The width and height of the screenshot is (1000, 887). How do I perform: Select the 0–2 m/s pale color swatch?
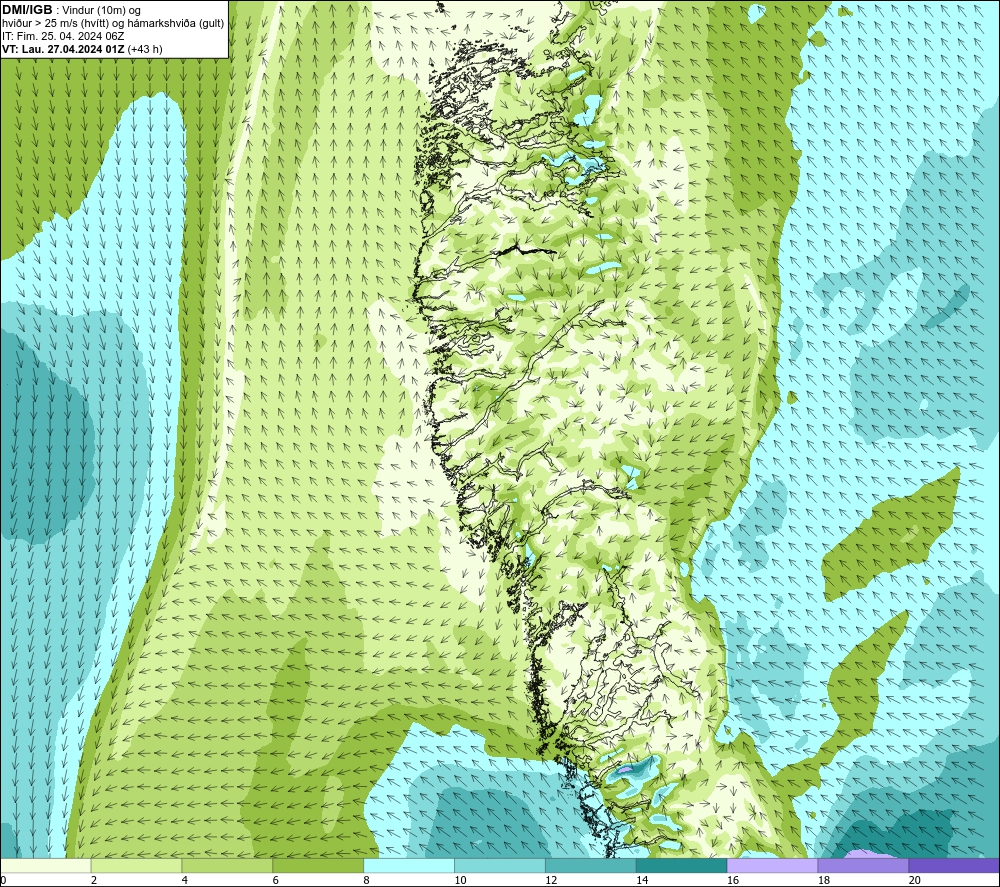(45, 865)
